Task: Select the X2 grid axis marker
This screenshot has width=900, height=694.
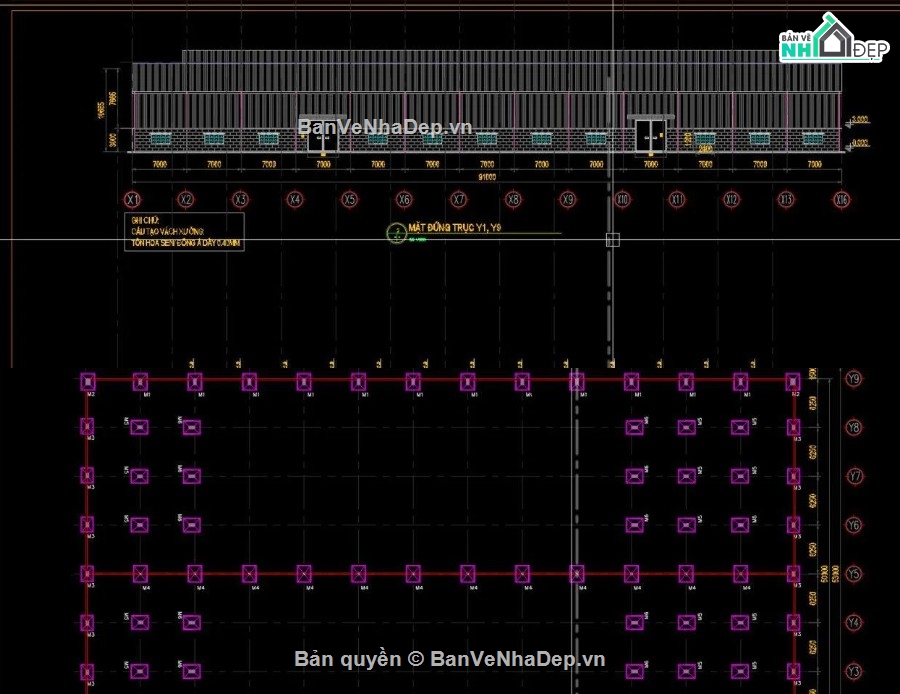Action: [185, 200]
